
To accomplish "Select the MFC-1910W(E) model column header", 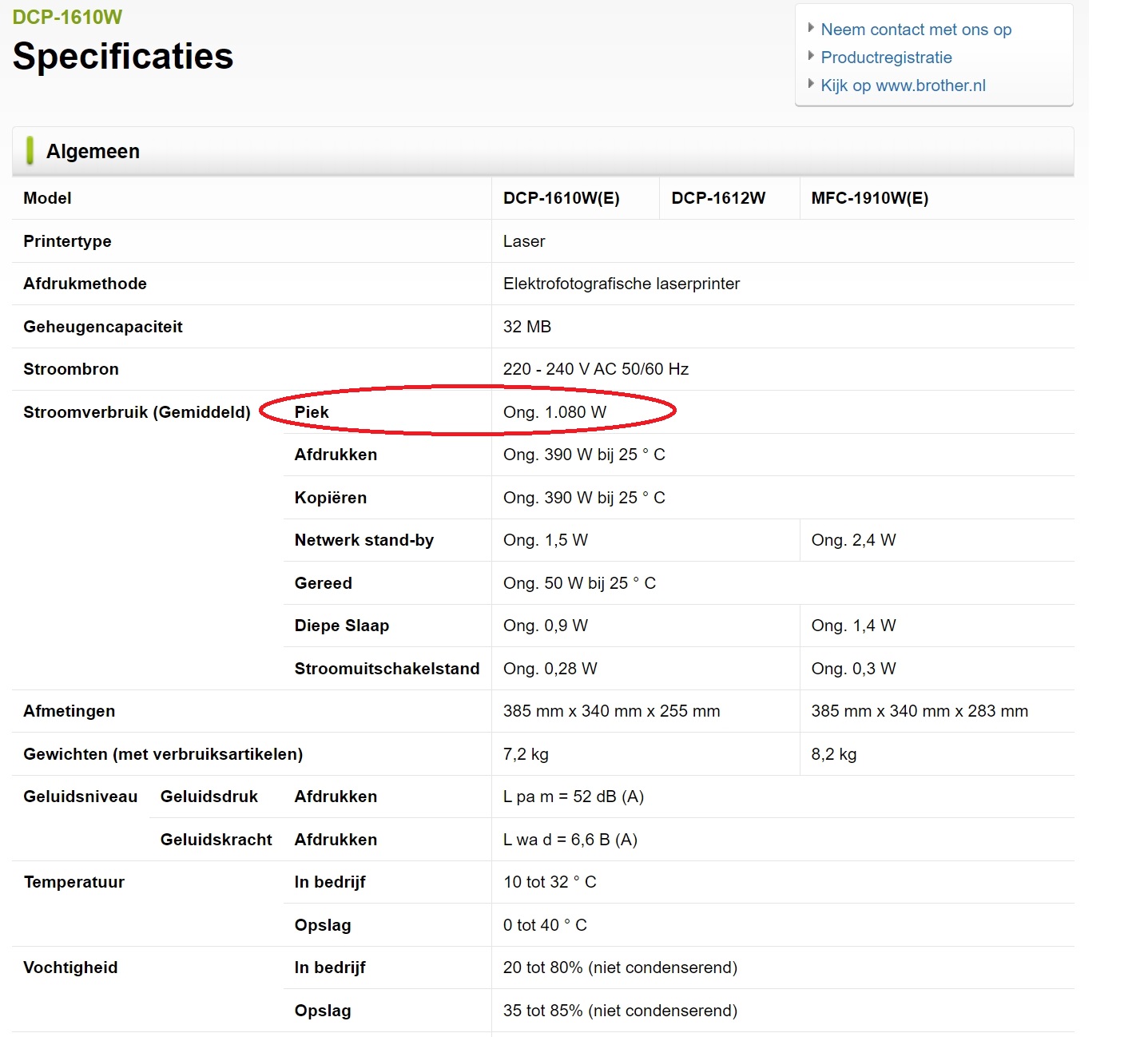I will pos(869,198).
